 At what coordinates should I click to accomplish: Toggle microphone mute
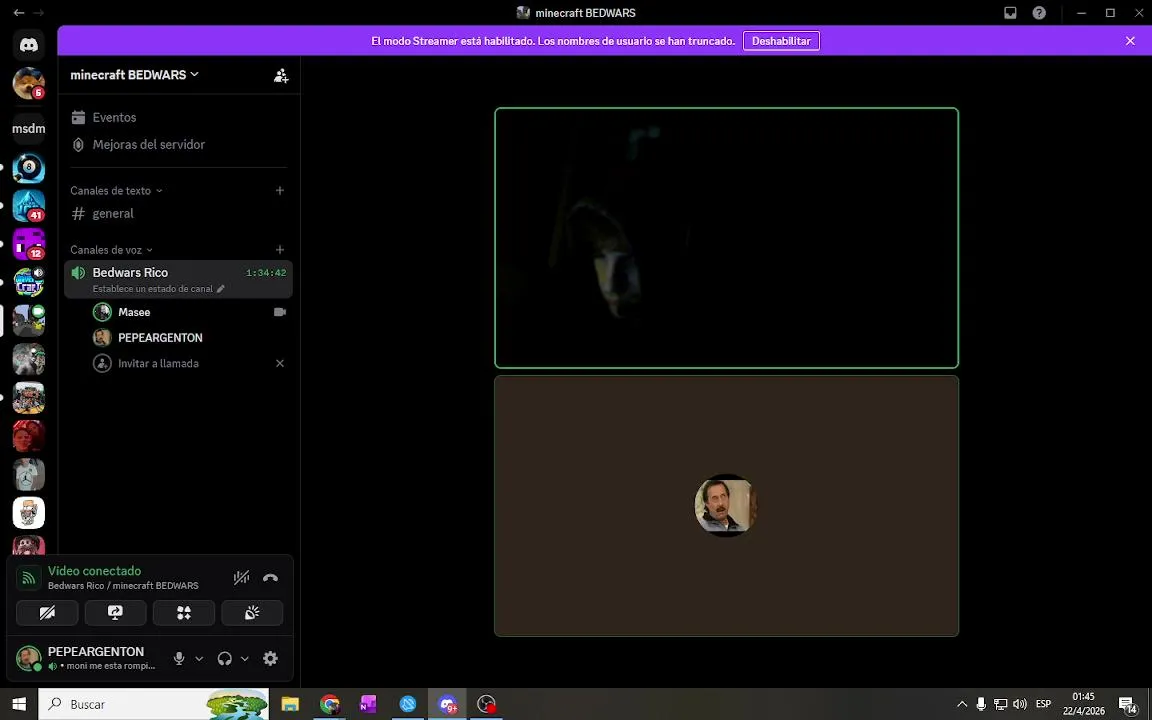[179, 659]
